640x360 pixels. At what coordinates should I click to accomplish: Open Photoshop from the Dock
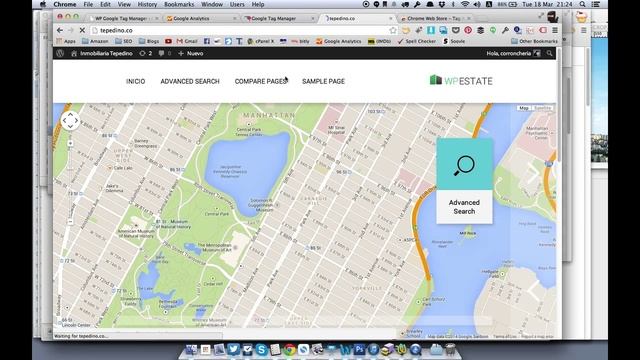click(359, 349)
